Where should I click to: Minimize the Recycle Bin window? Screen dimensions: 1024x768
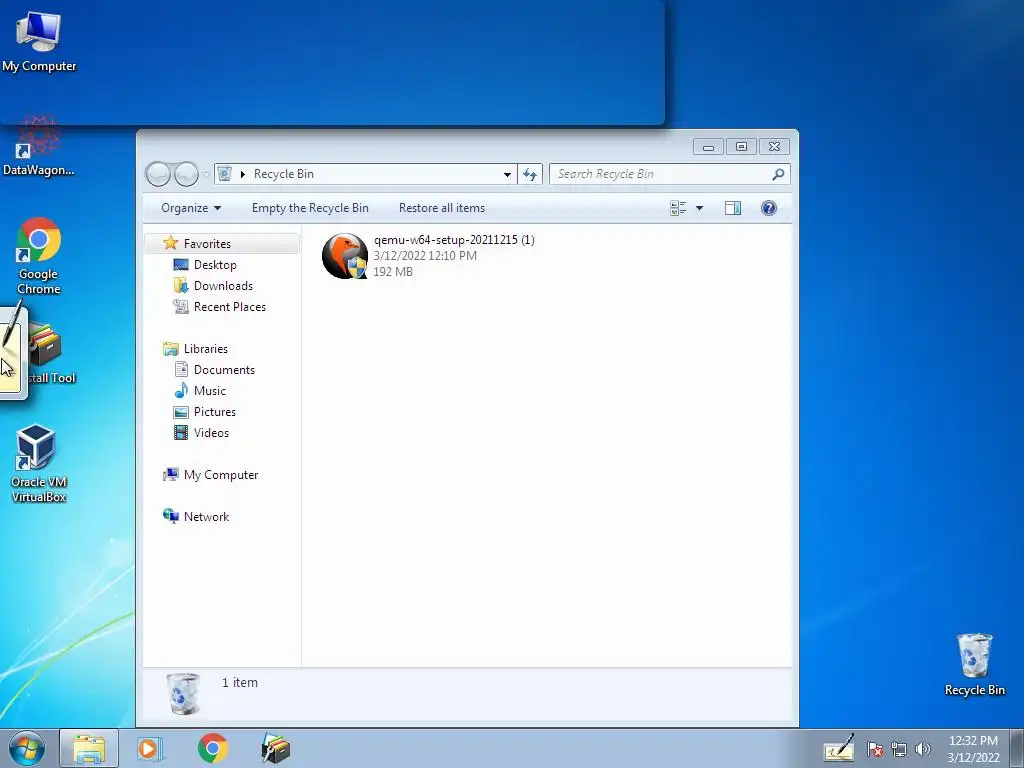coord(708,147)
